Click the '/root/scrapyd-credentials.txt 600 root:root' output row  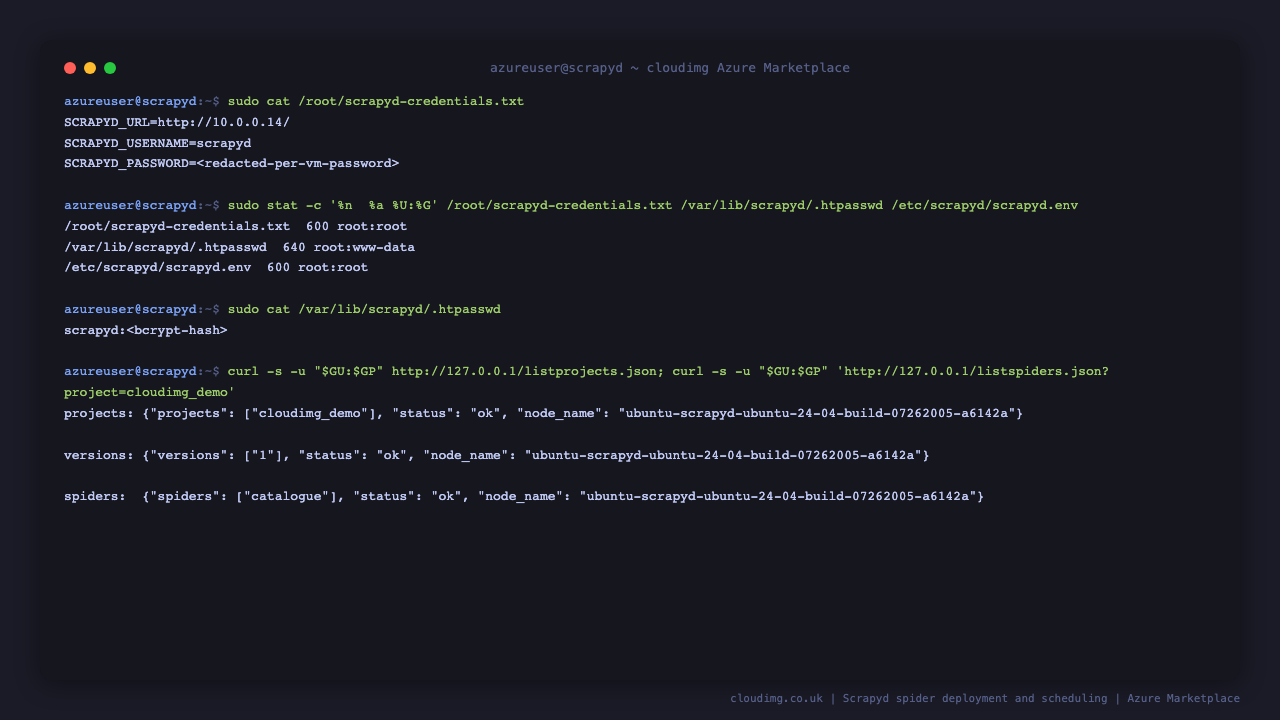click(x=236, y=226)
